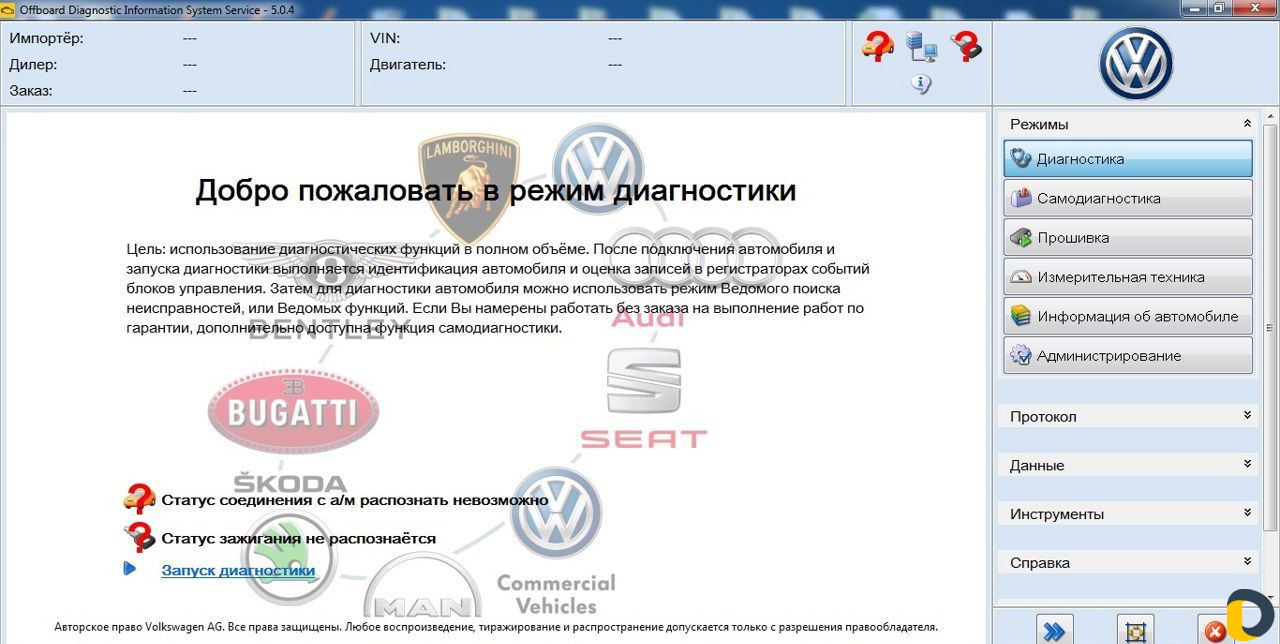Click the Авторское право Volkswagen AG notice
Screen dimensions: 1280x644
496,627
